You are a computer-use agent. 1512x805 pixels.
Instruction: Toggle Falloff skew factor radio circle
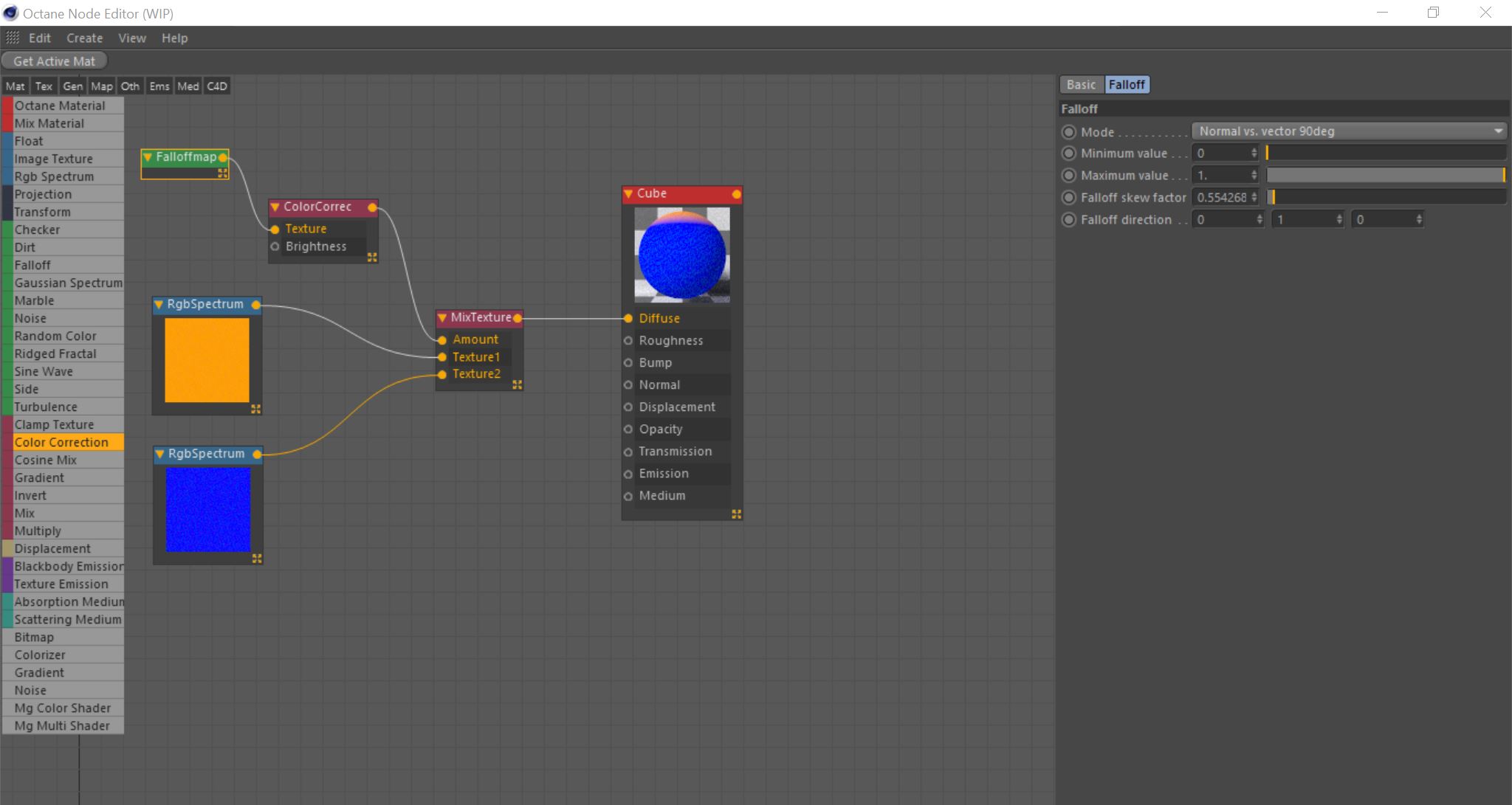click(1068, 198)
